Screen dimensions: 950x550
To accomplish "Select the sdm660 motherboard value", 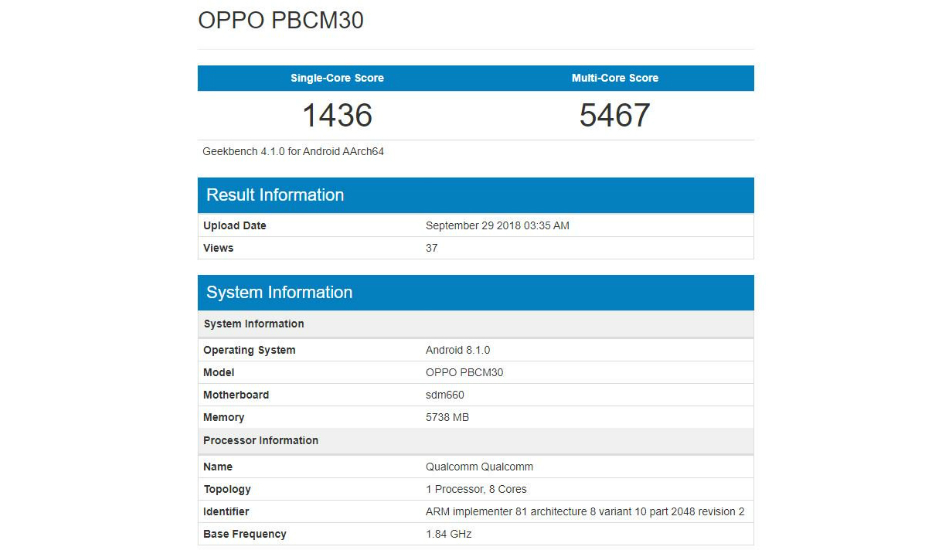I will 445,395.
